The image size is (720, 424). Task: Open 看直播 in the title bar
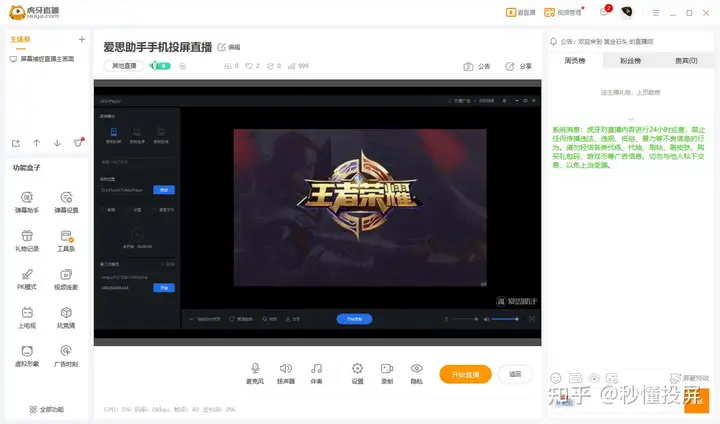[521, 12]
